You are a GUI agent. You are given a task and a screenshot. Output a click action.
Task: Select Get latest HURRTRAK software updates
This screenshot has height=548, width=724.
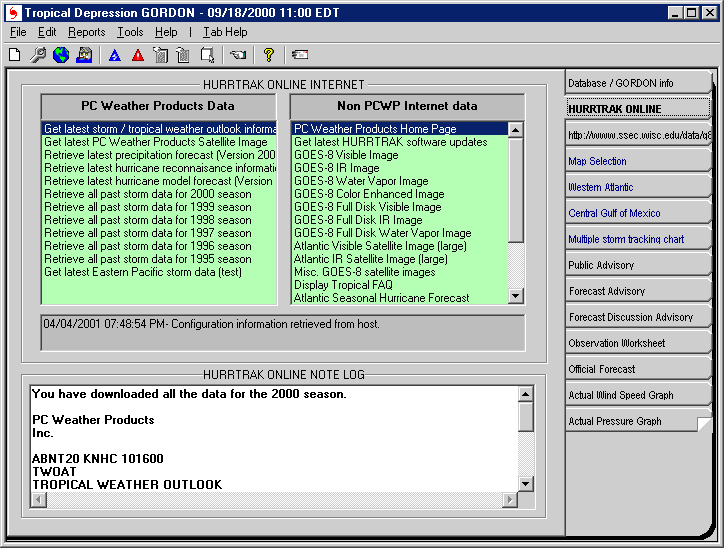[x=400, y=142]
